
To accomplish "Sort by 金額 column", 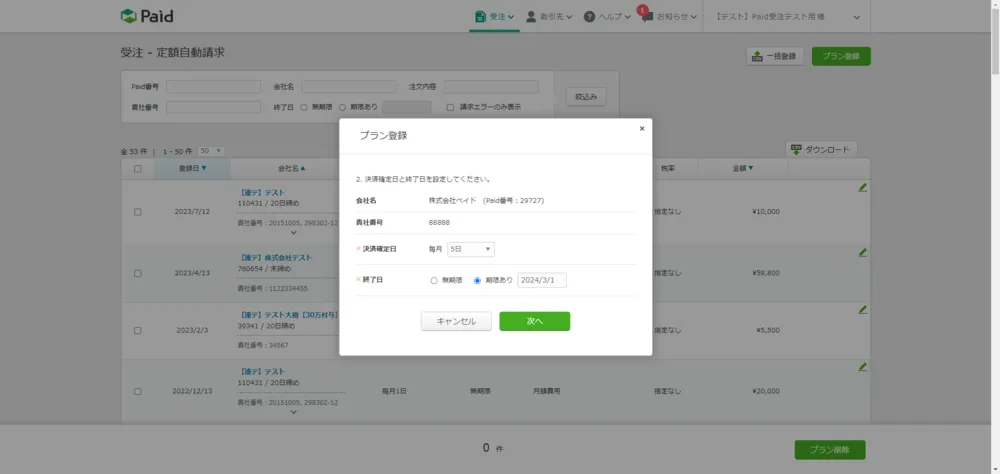I will tap(743, 168).
